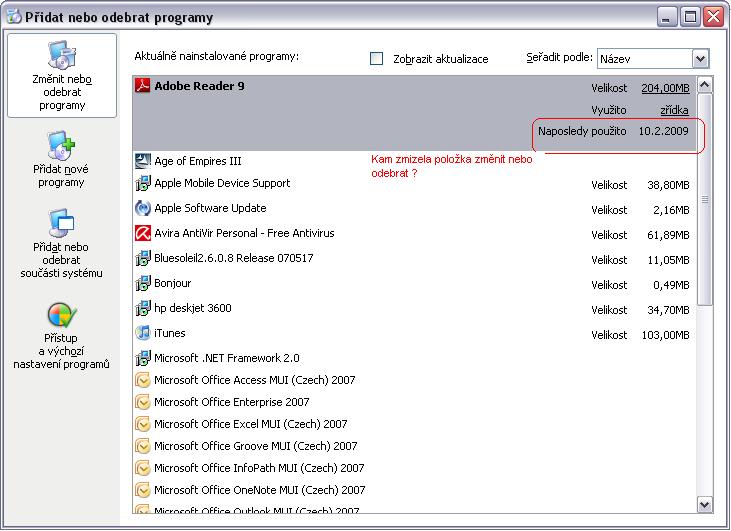Select Apple Mobile Device Support entry
Screen dimensions: 731x531
point(222,183)
